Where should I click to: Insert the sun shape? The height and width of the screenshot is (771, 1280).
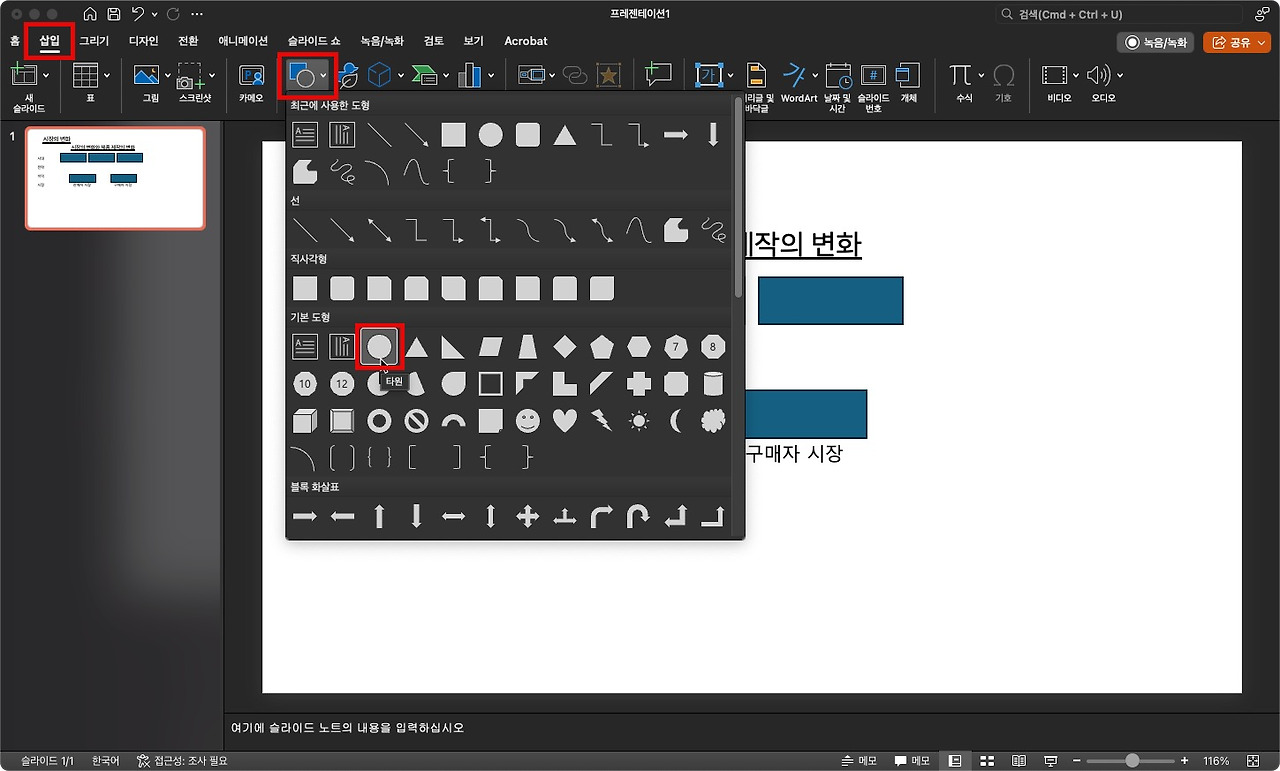click(x=639, y=421)
